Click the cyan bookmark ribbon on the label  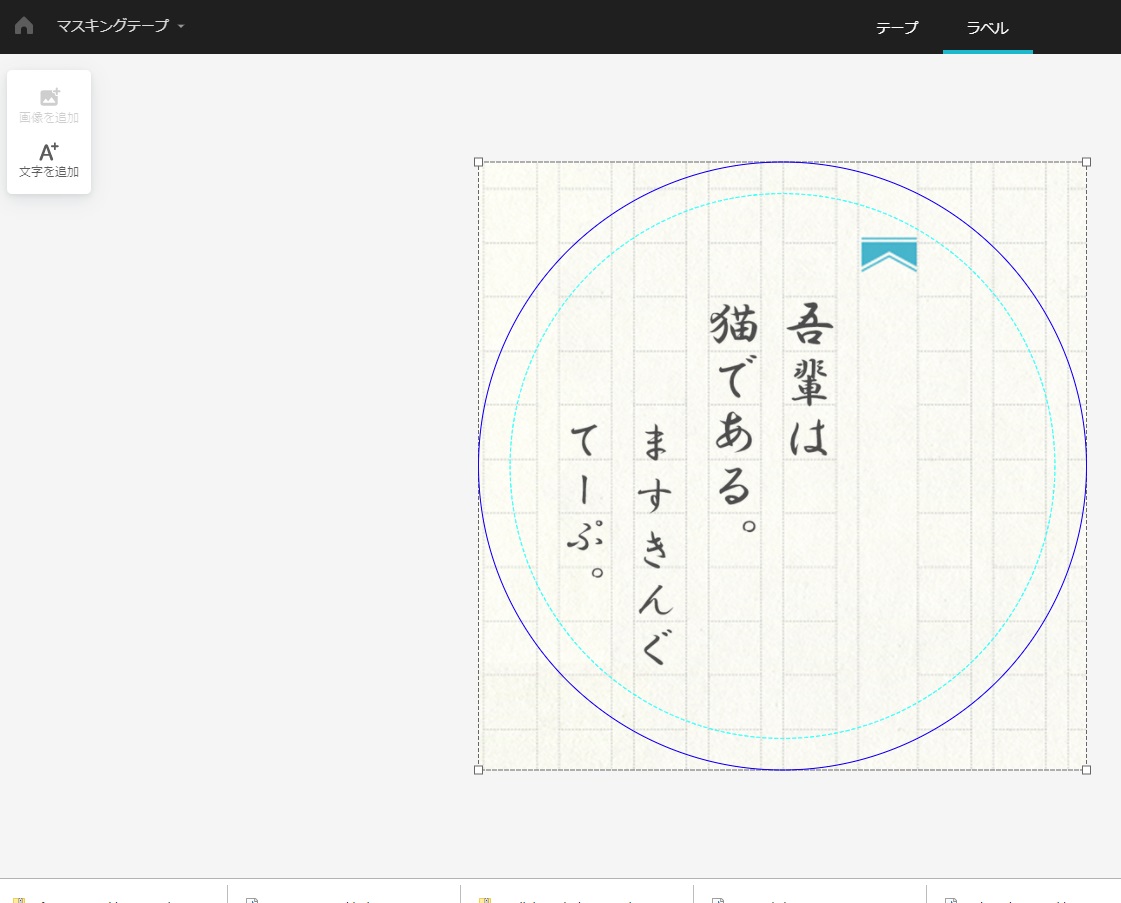[x=888, y=253]
